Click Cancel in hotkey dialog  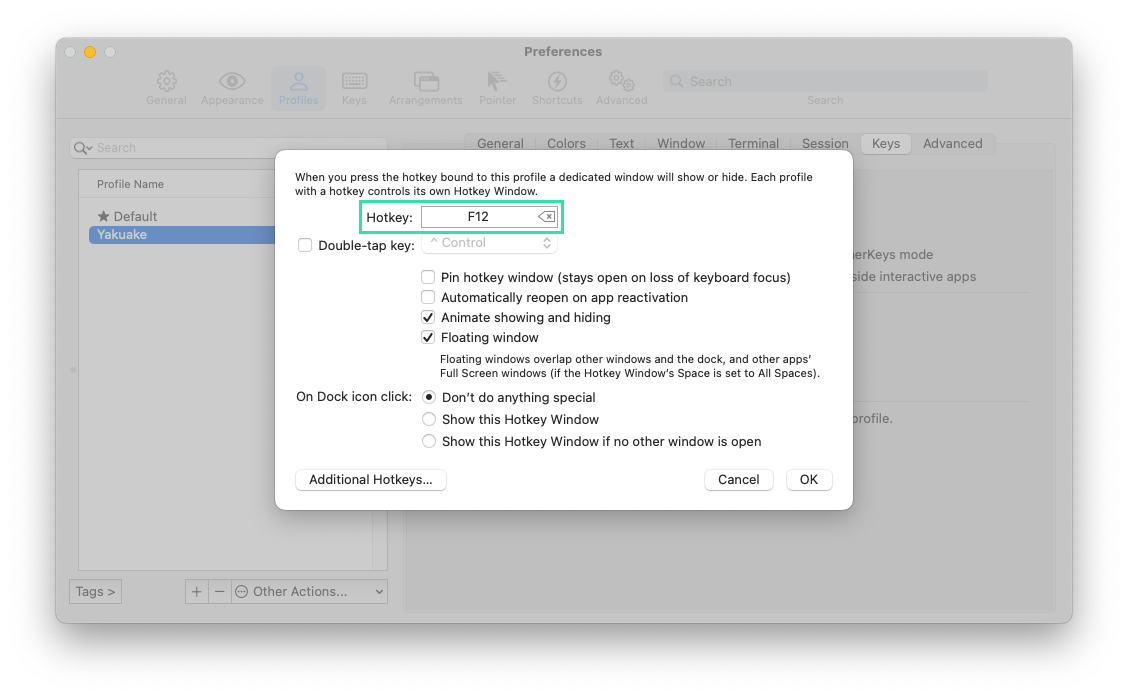[738, 480]
